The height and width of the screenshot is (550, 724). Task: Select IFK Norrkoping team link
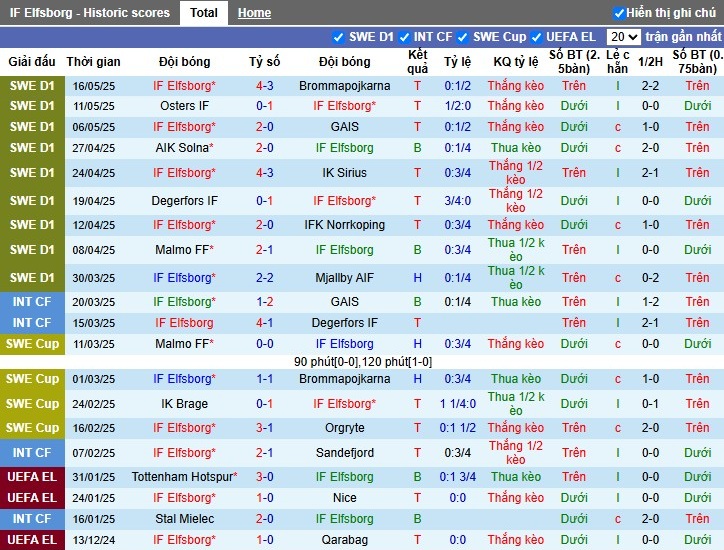[x=344, y=225]
